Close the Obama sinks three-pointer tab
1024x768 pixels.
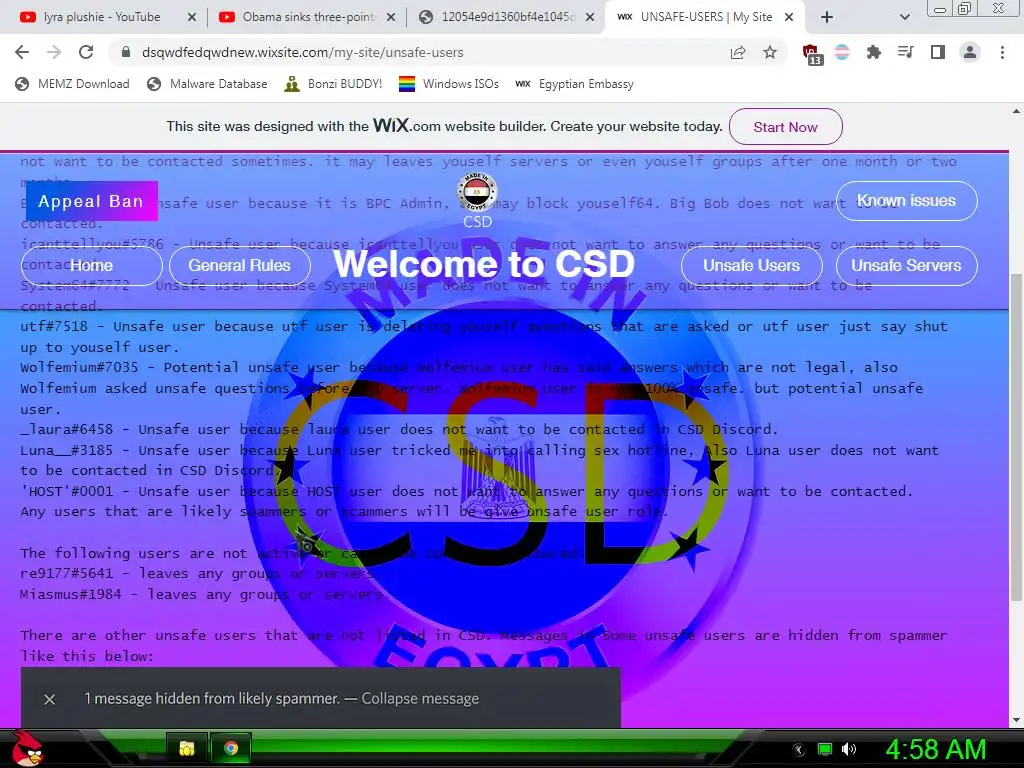(x=391, y=18)
